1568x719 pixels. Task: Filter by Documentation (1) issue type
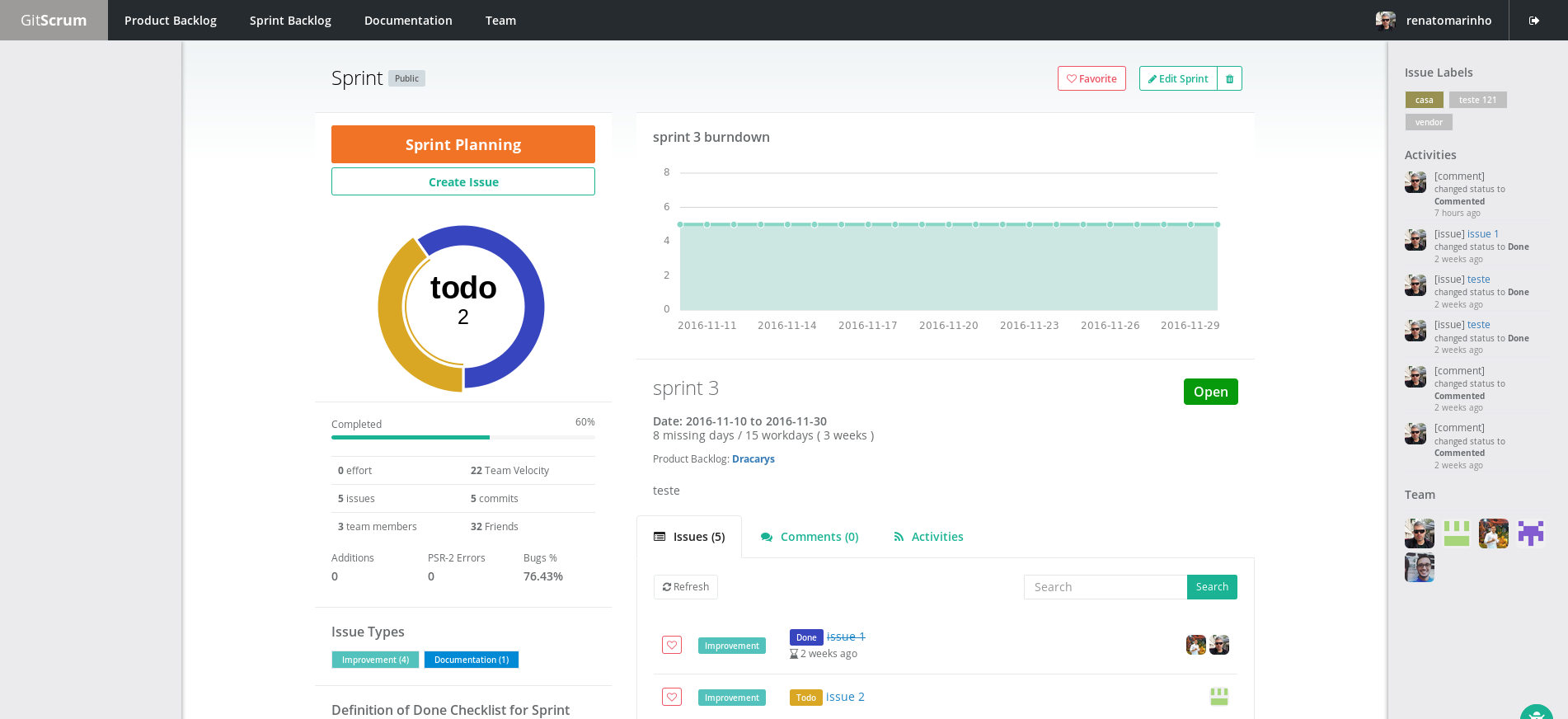point(472,660)
